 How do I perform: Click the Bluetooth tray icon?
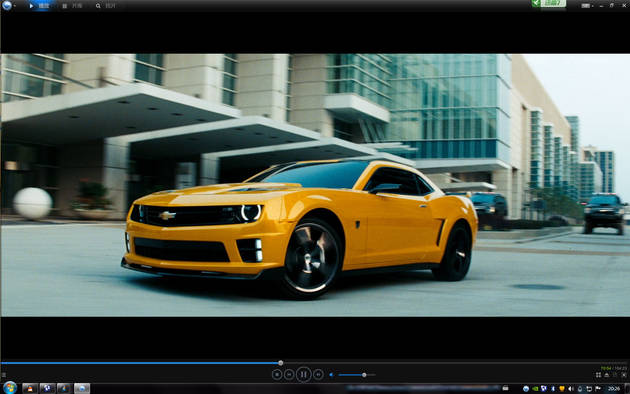553,388
